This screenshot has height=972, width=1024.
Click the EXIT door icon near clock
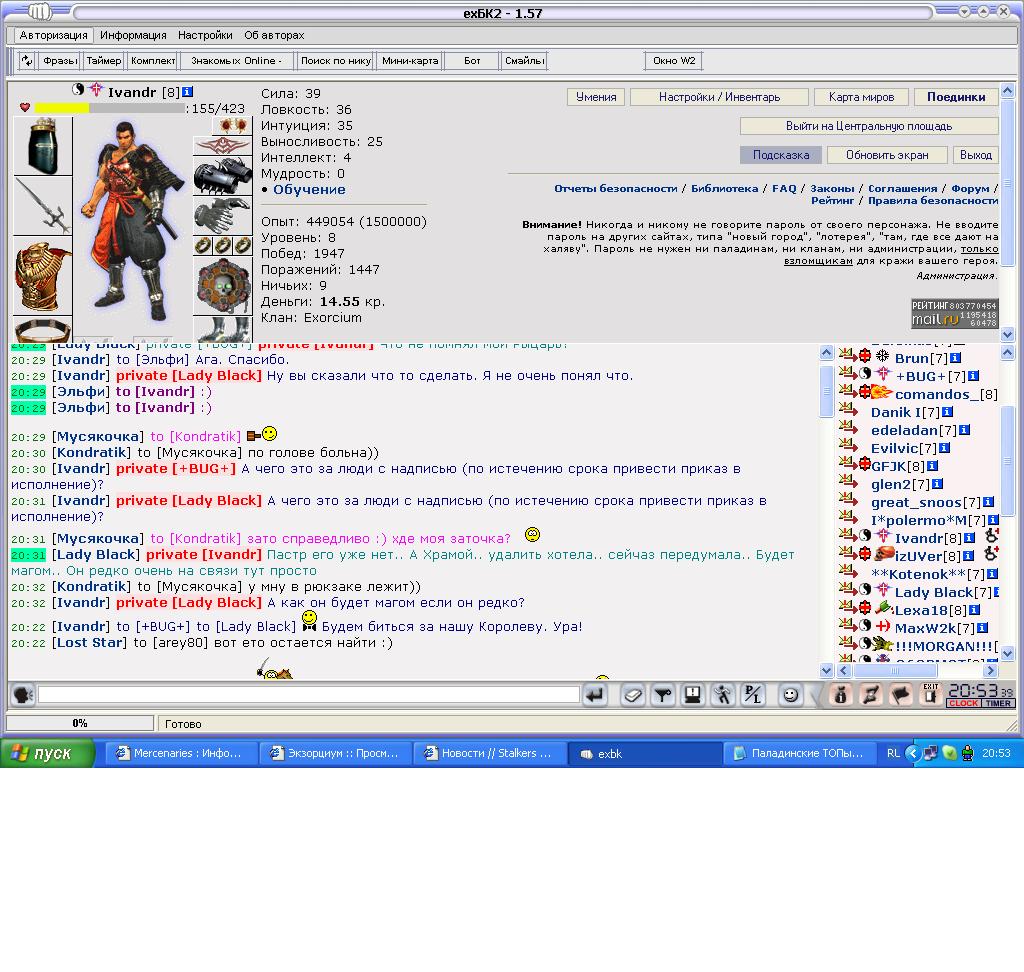(x=931, y=695)
